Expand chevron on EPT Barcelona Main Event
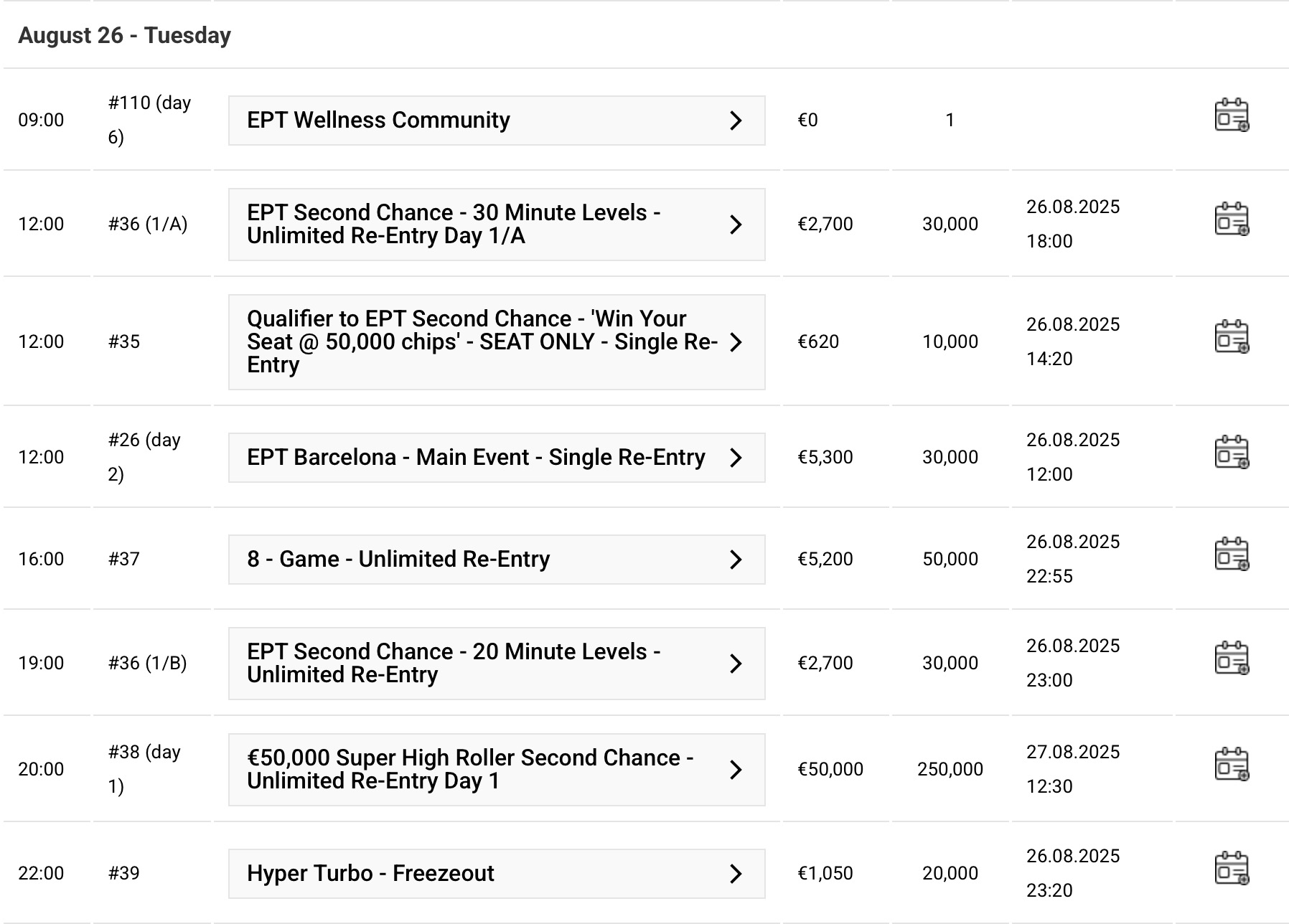Viewport: 1289px width, 924px height. click(736, 458)
